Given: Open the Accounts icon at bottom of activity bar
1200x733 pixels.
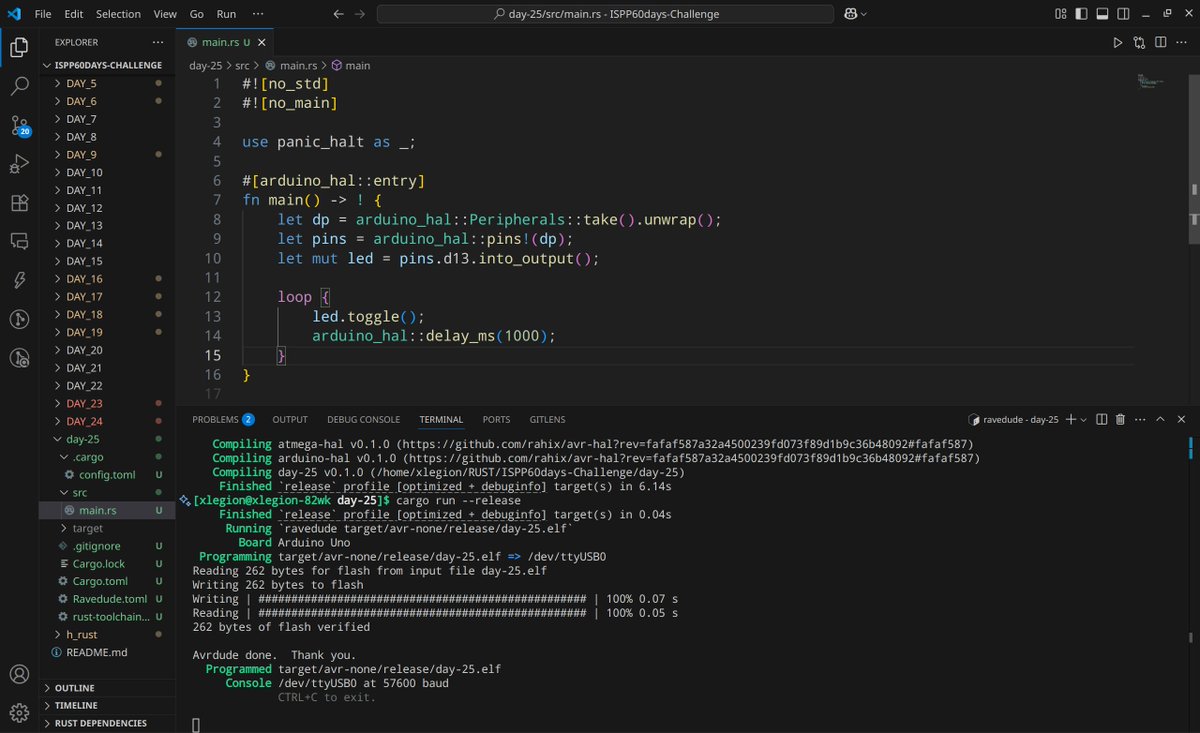Looking at the screenshot, I should click(x=19, y=674).
